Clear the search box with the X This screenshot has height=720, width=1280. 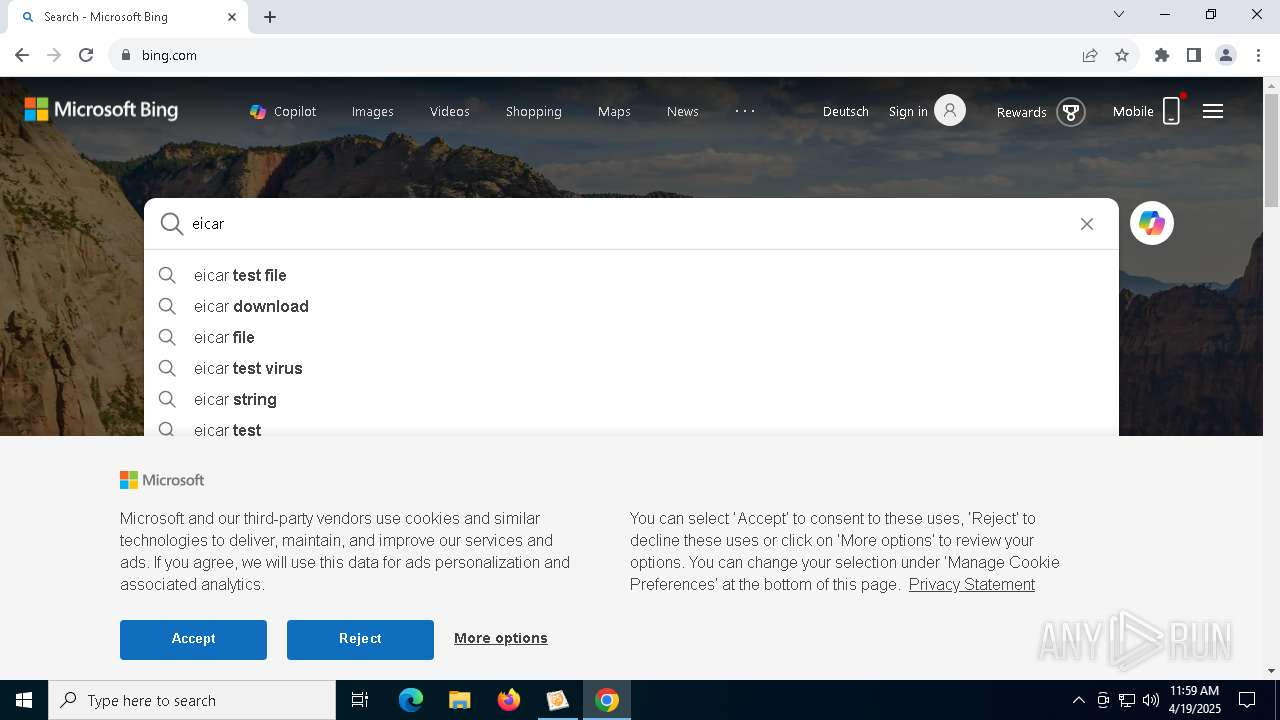click(1087, 224)
